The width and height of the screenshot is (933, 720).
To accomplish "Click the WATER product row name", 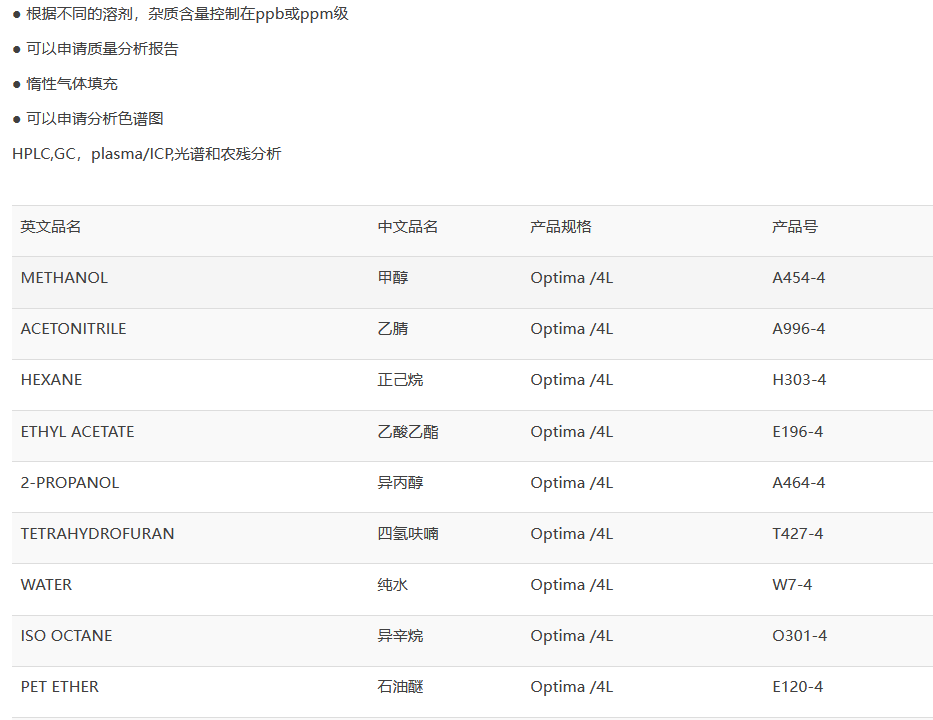I will click(46, 585).
